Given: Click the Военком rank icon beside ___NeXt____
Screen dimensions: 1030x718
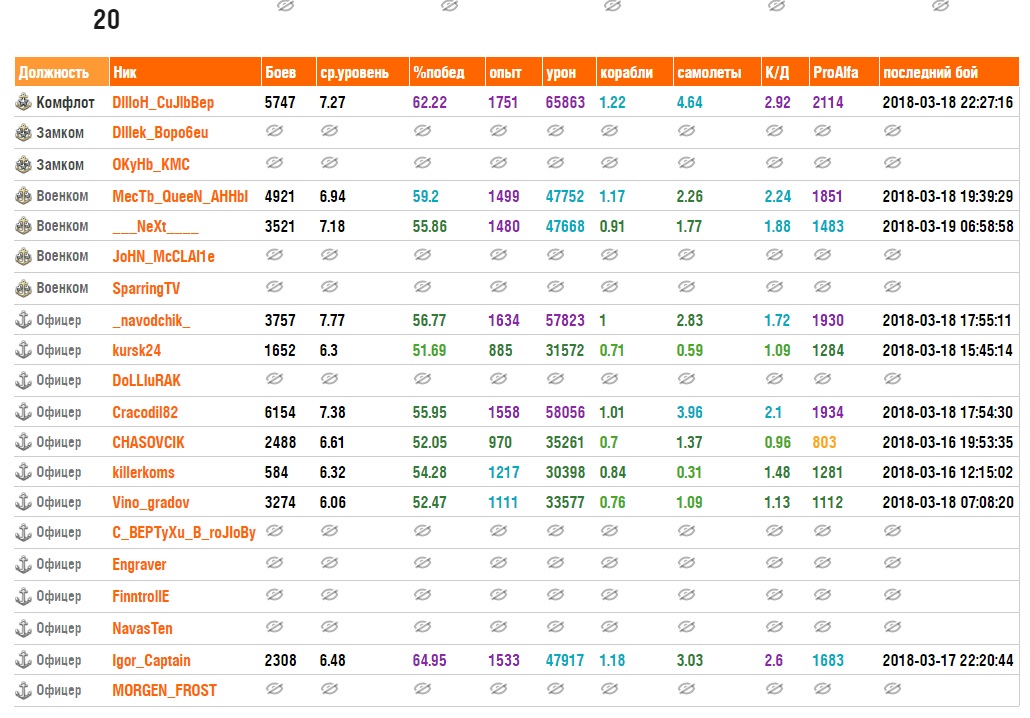Looking at the screenshot, I should coord(24,226).
